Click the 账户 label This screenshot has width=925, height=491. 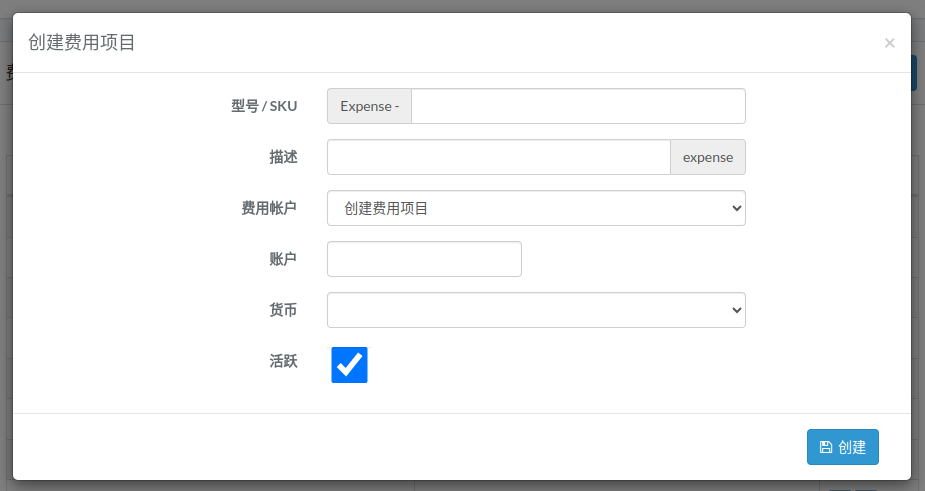pos(283,259)
